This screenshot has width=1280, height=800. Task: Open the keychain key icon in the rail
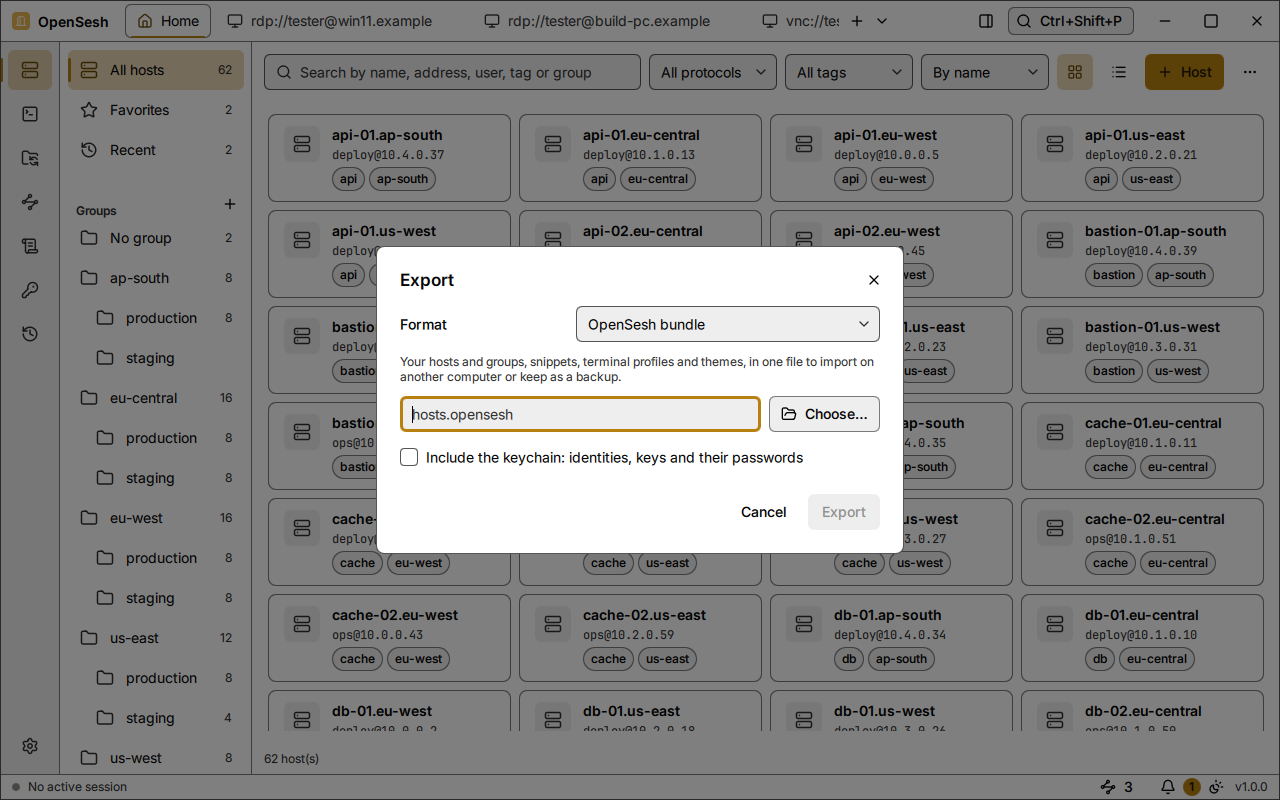tap(29, 290)
